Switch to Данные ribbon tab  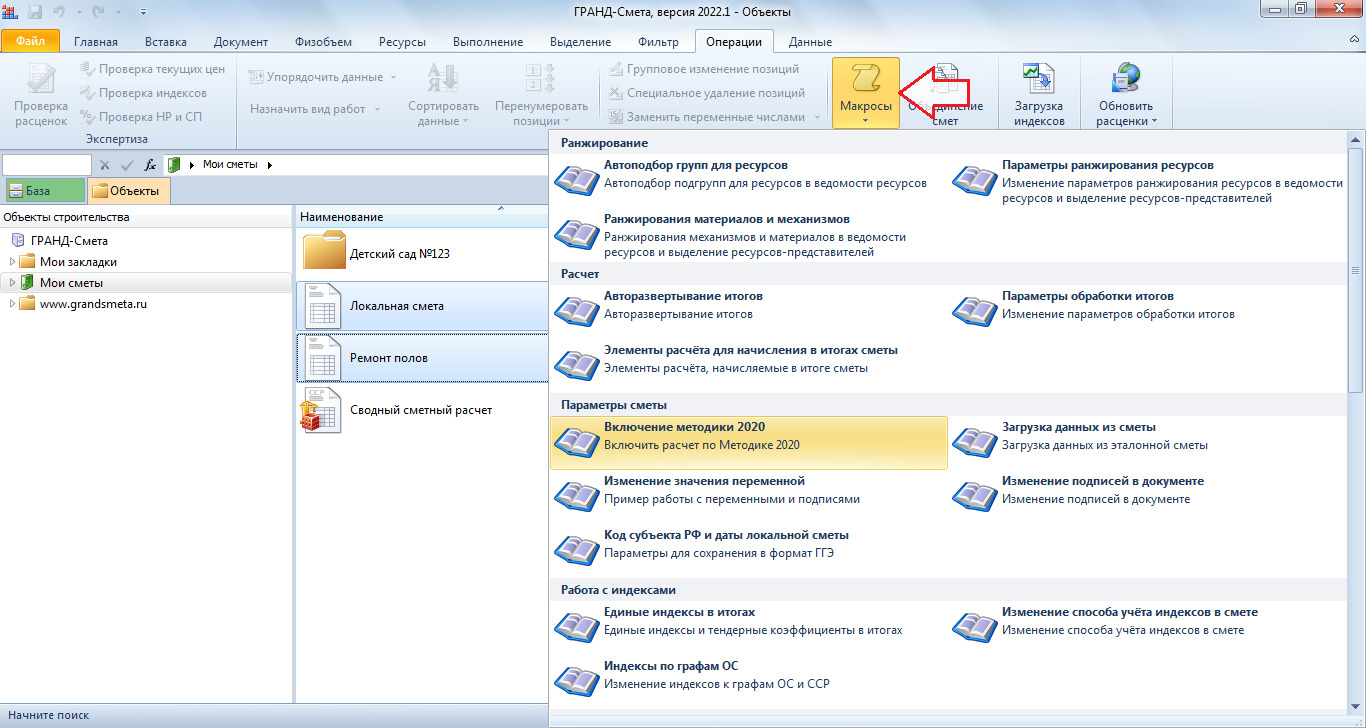(x=810, y=42)
